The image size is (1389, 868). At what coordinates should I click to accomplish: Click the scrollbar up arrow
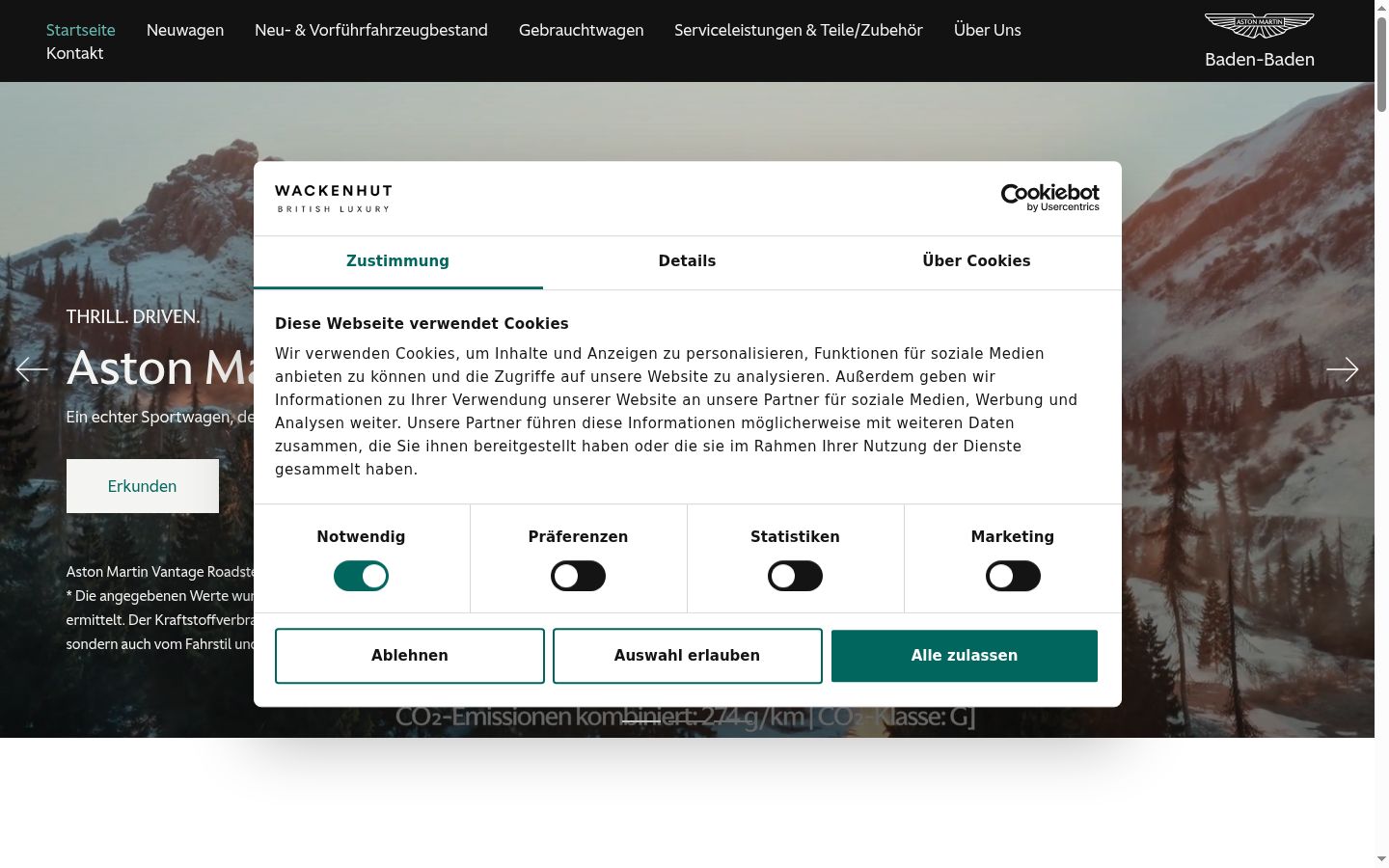click(1381, 8)
